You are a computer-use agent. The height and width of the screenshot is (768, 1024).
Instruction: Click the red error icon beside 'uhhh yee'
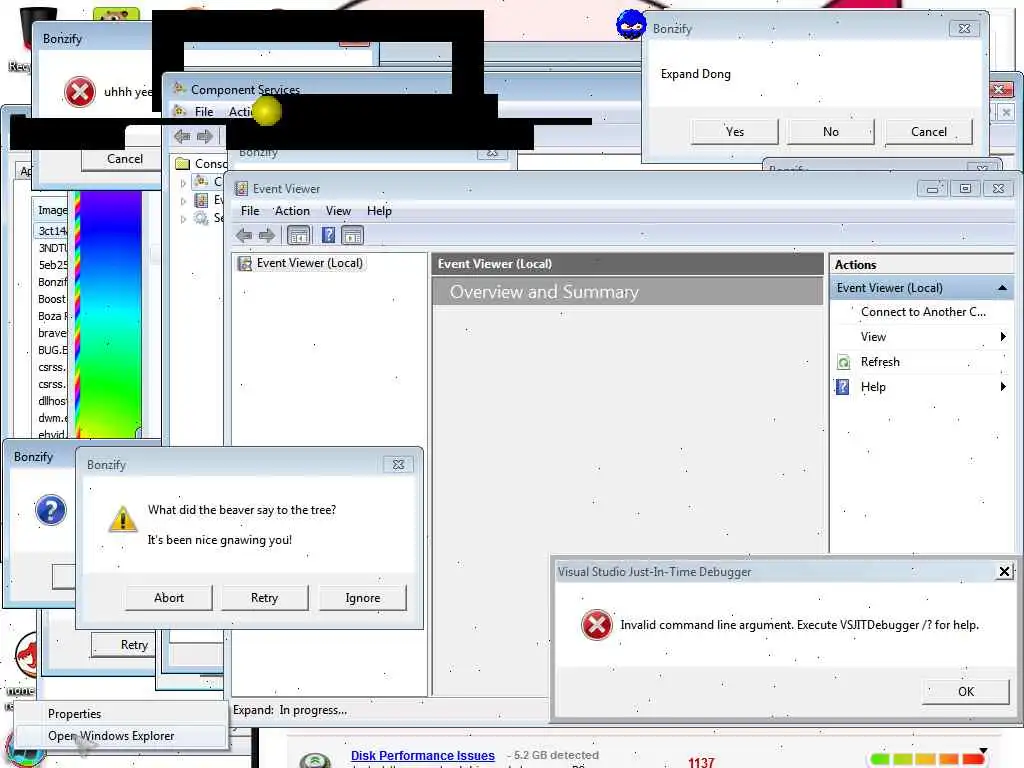[80, 92]
